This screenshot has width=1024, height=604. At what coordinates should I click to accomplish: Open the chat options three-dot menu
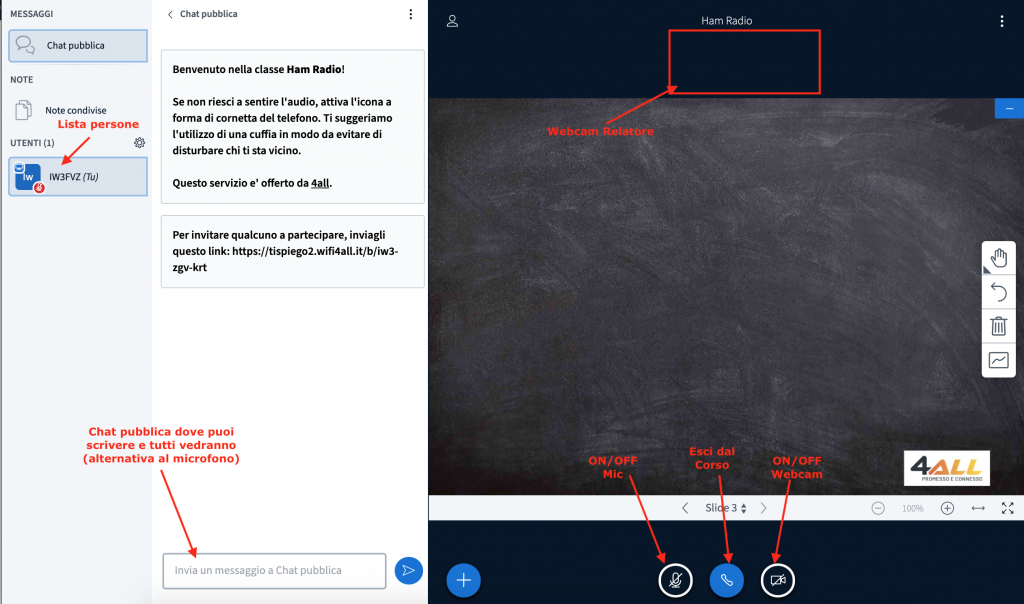[411, 14]
